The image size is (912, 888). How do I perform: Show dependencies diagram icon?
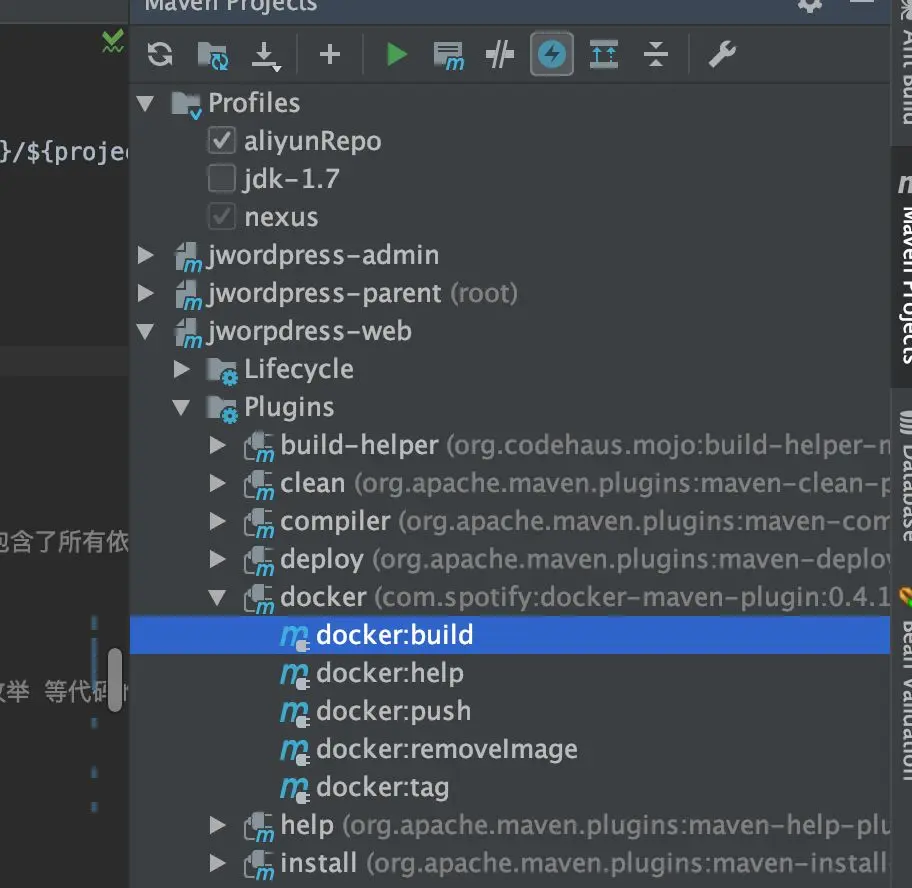click(x=604, y=55)
